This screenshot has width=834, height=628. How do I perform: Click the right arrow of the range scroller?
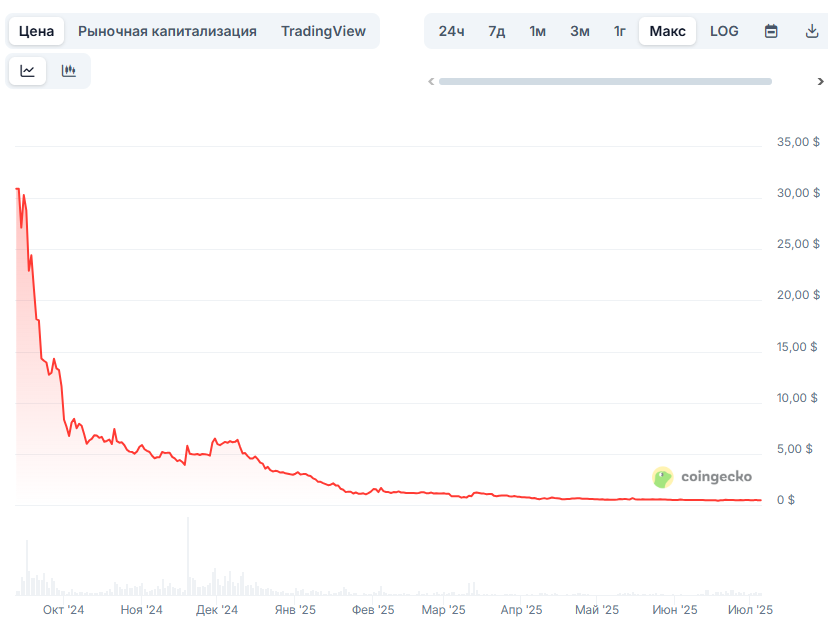pos(820,81)
